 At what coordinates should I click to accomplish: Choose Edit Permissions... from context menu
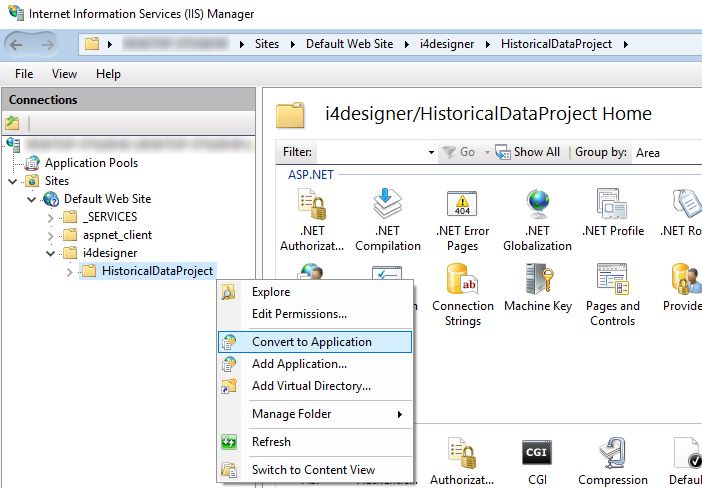point(315,314)
